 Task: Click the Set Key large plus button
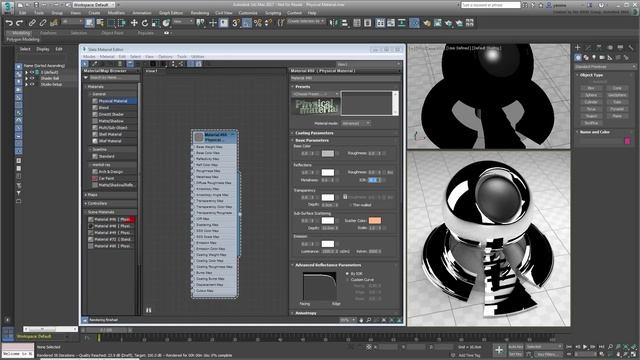[499, 350]
